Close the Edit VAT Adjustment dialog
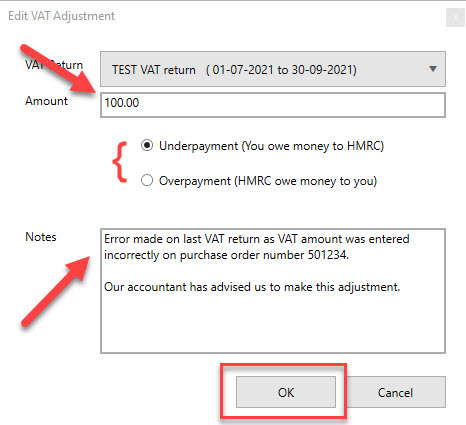Image resolution: width=466 pixels, height=425 pixels. coord(455,18)
